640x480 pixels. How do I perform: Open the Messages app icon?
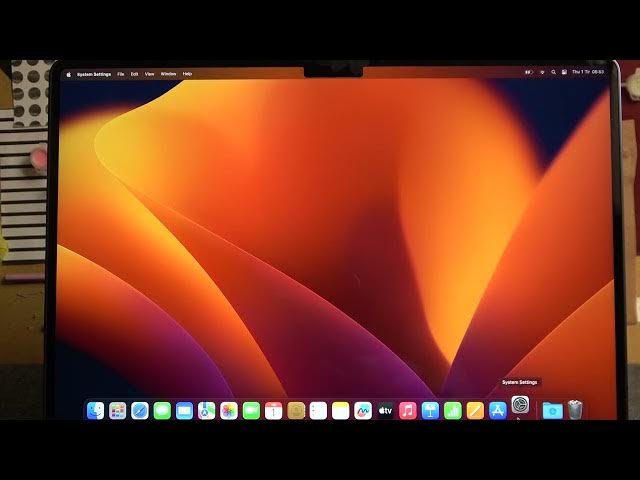click(162, 410)
